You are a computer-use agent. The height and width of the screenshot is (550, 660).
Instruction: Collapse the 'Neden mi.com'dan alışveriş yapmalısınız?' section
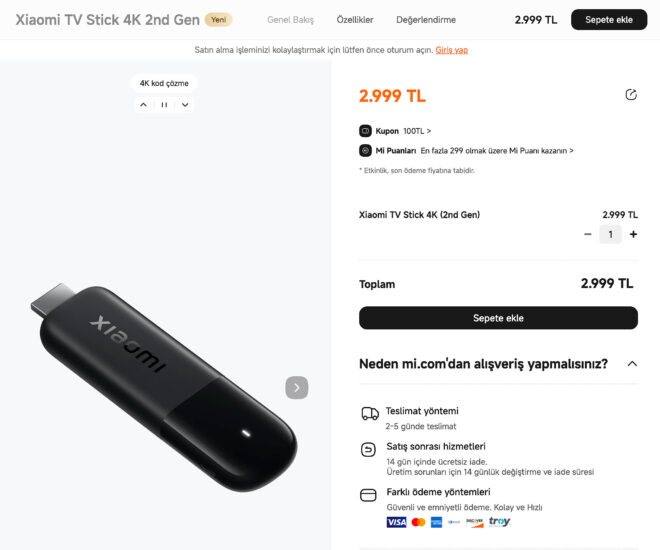631,364
